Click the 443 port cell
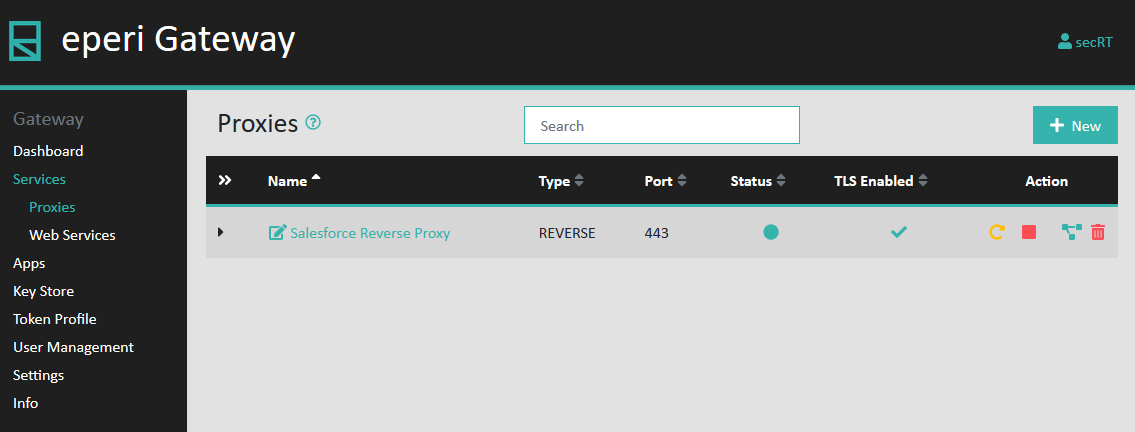 click(657, 233)
